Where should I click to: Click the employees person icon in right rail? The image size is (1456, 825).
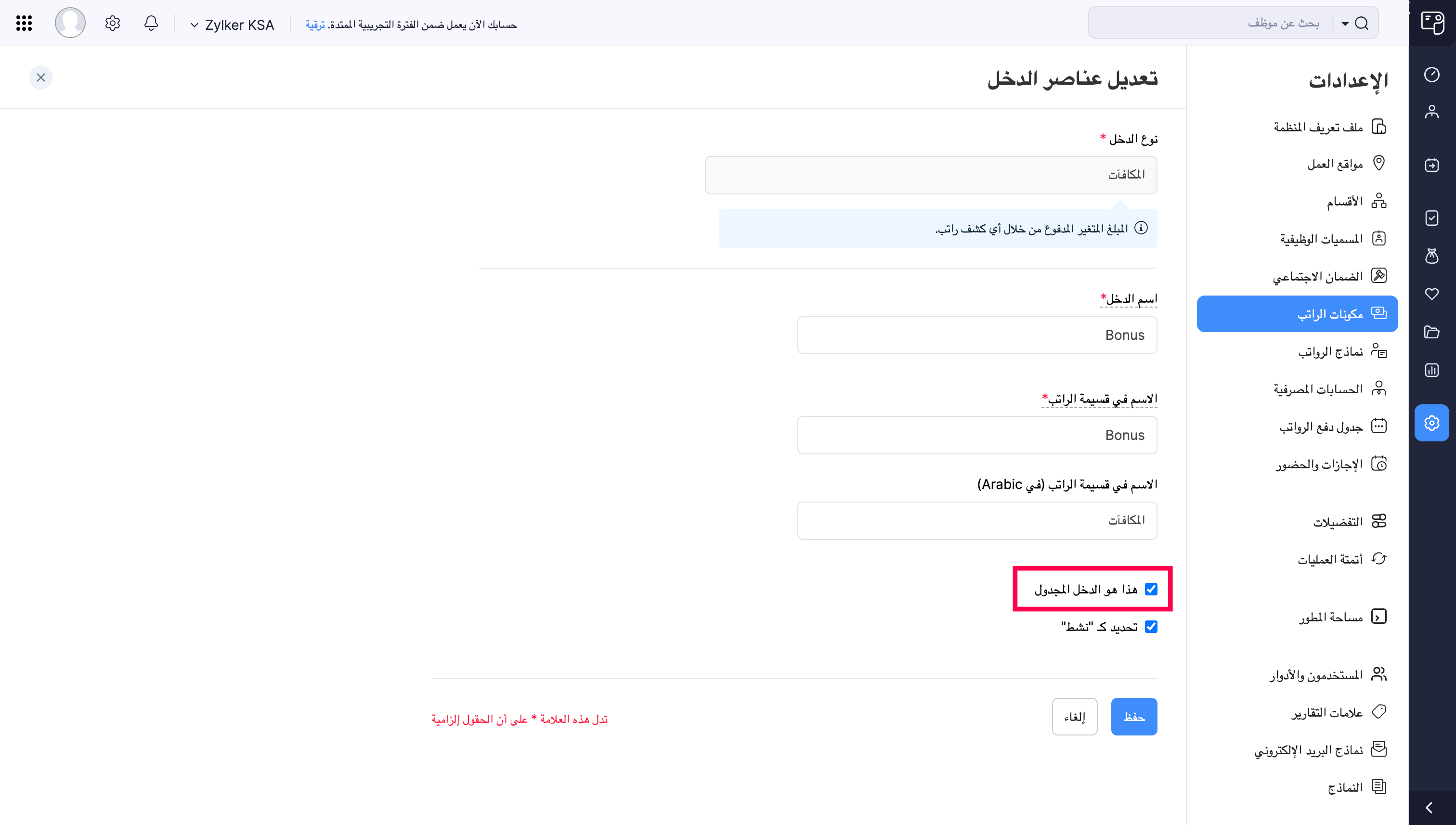[x=1431, y=112]
